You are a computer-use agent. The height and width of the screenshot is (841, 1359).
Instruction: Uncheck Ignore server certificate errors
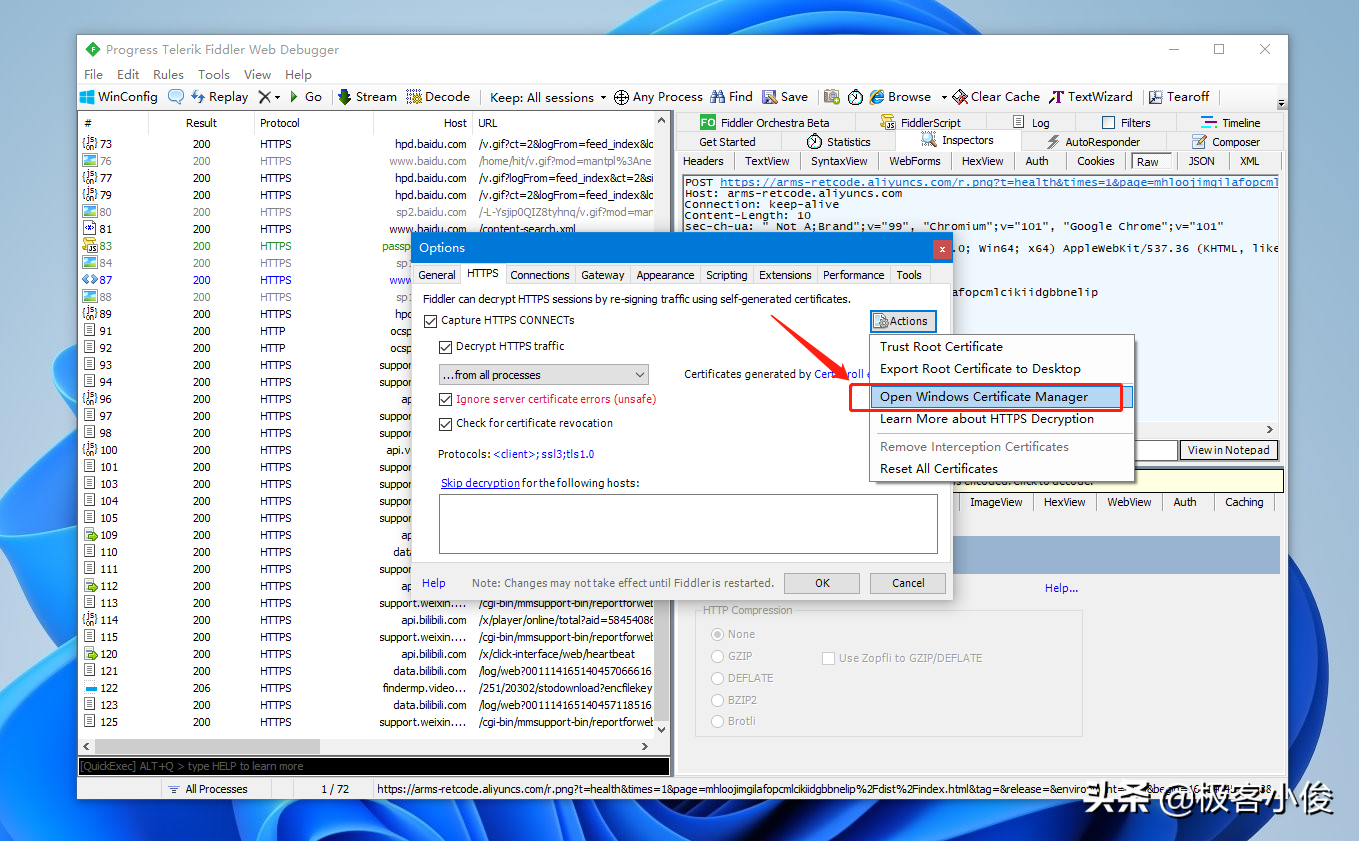tap(446, 399)
